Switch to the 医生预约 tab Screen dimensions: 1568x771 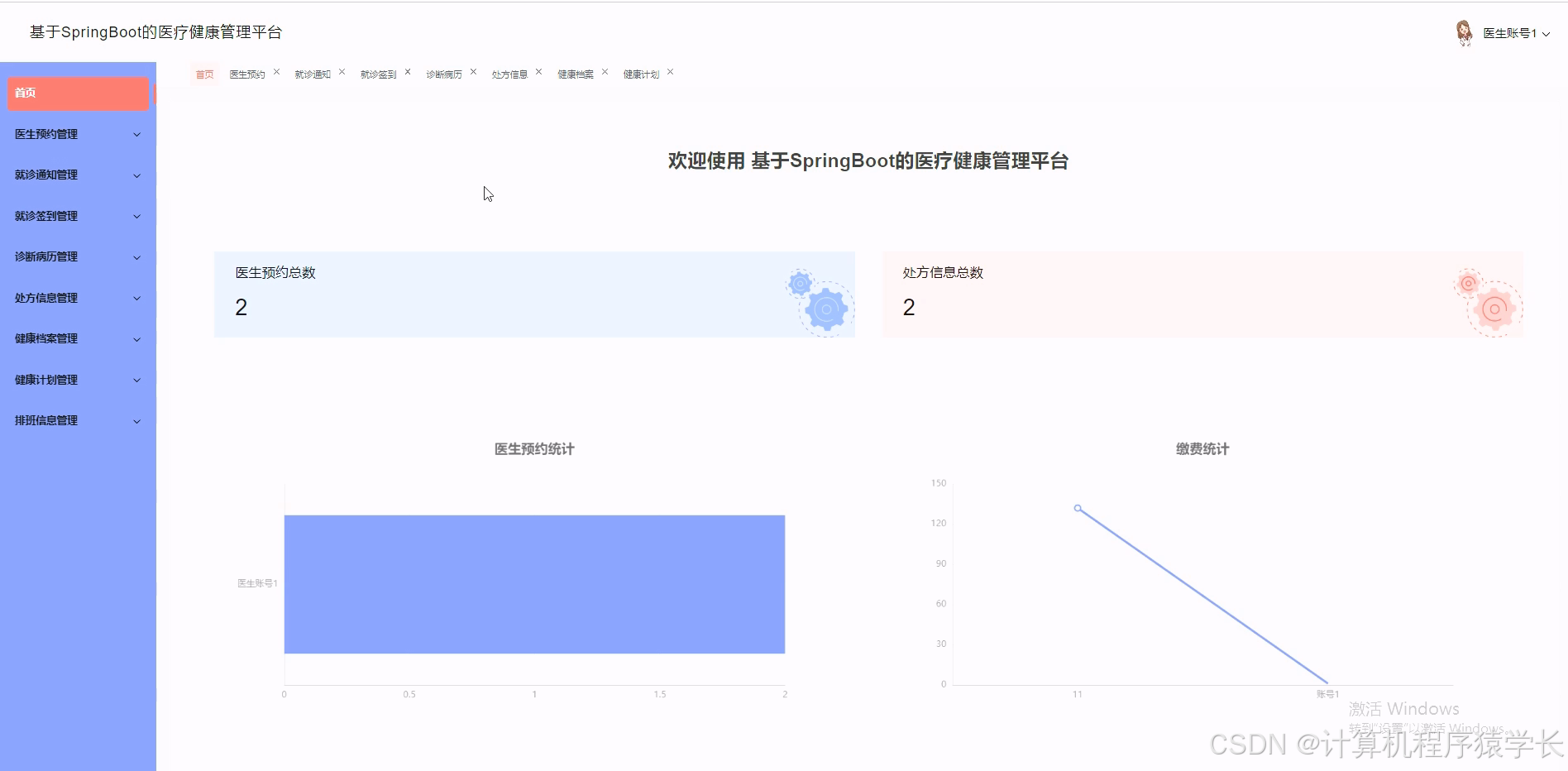pos(246,74)
